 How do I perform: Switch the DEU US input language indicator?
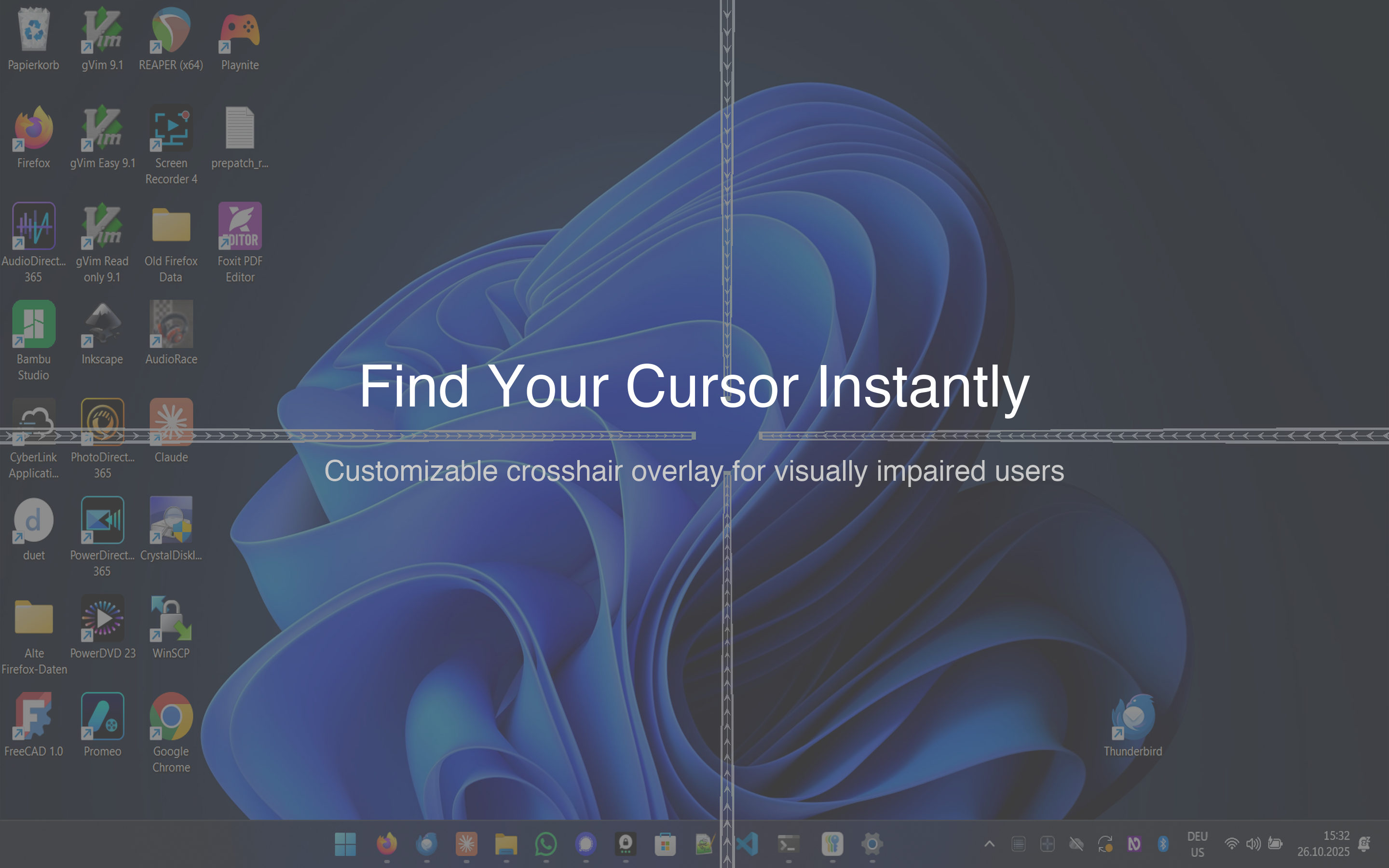pos(1198,844)
